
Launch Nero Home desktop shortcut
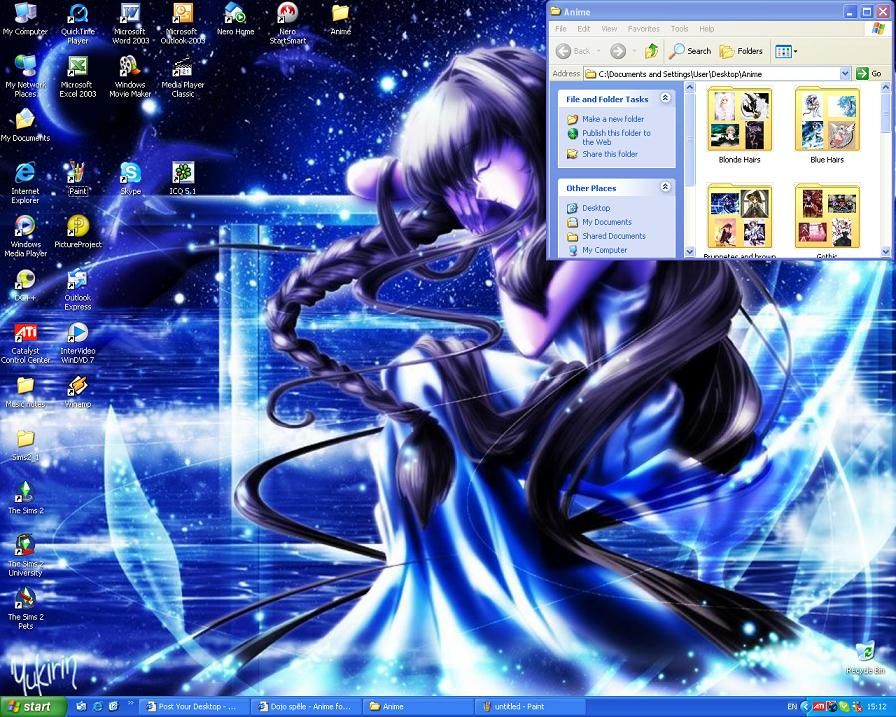pyautogui.click(x=235, y=19)
